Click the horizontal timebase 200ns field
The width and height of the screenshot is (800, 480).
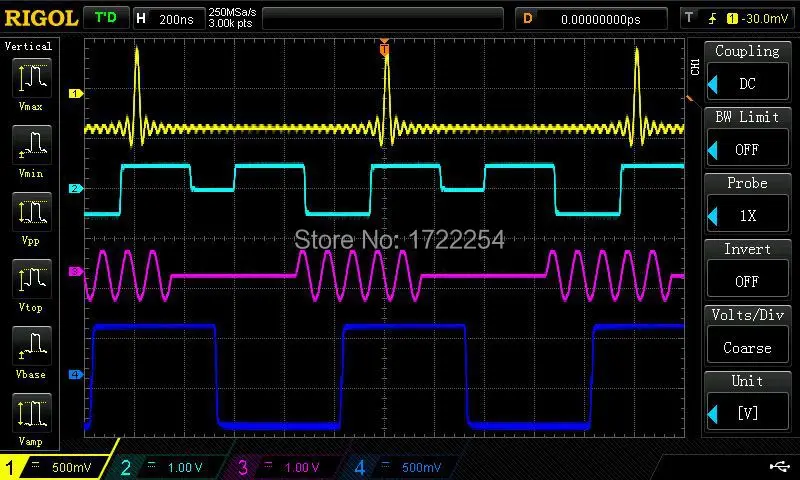176,19
